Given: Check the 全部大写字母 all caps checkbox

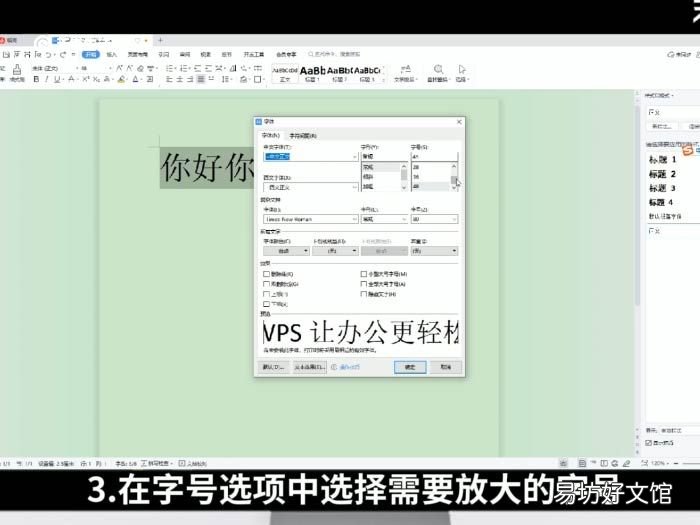Looking at the screenshot, I should (364, 284).
